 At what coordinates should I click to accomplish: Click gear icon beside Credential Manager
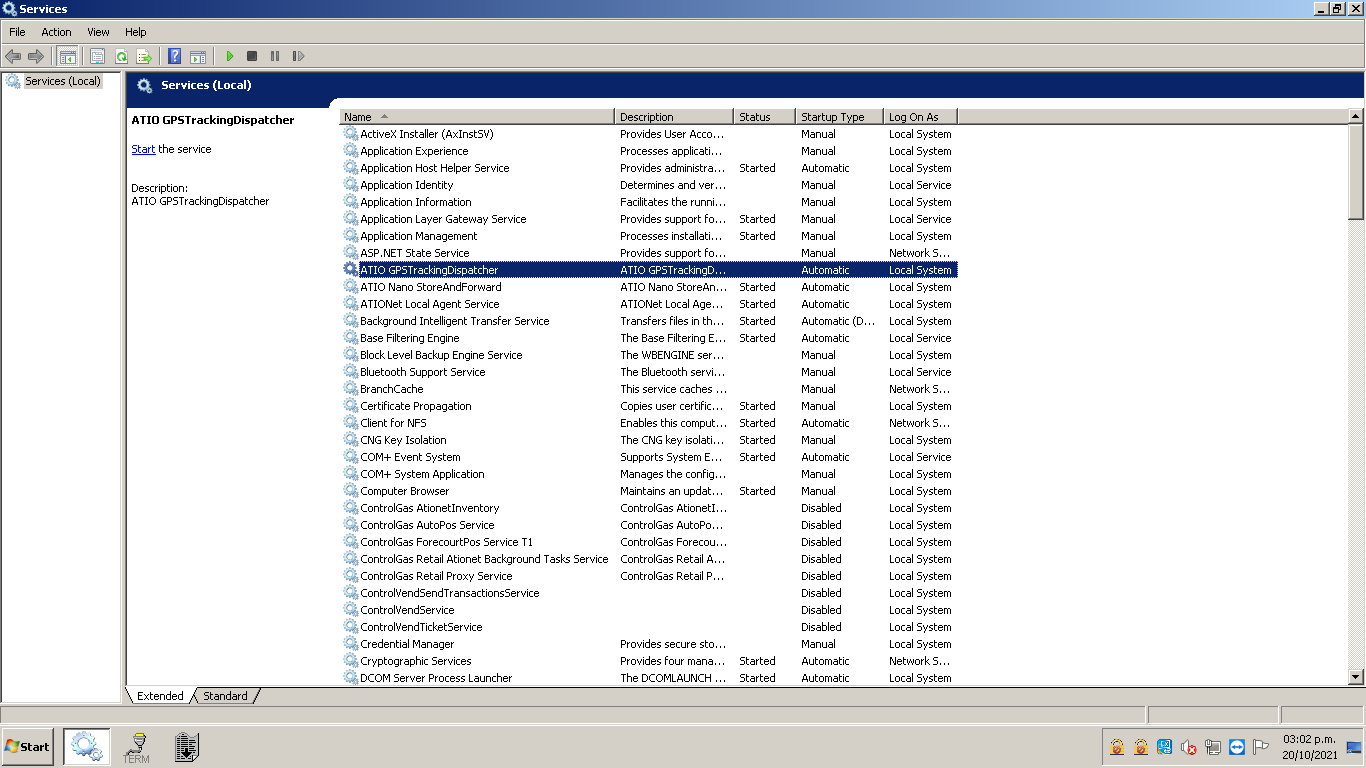click(x=351, y=644)
